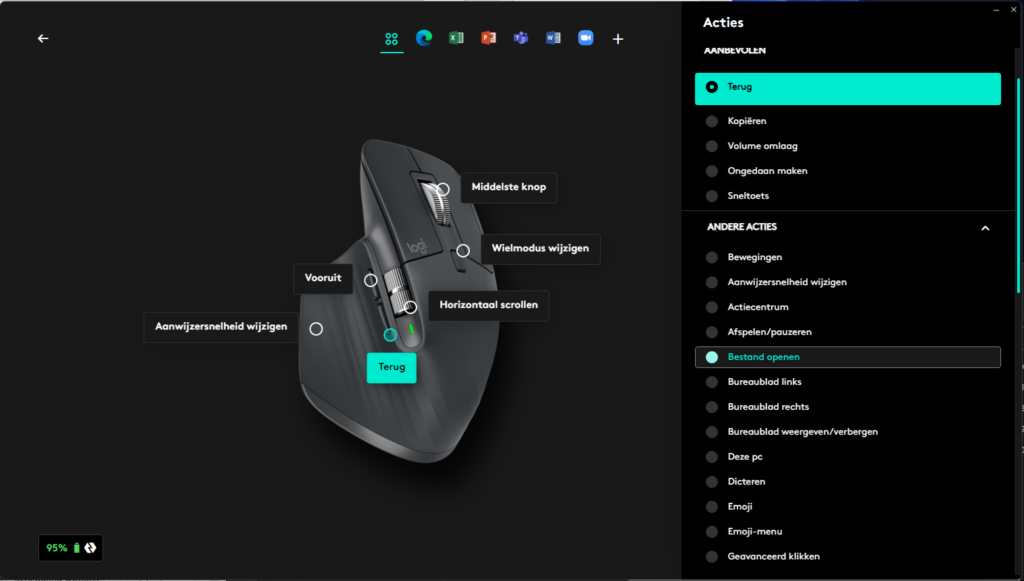Select the all applications grid icon

click(x=391, y=39)
